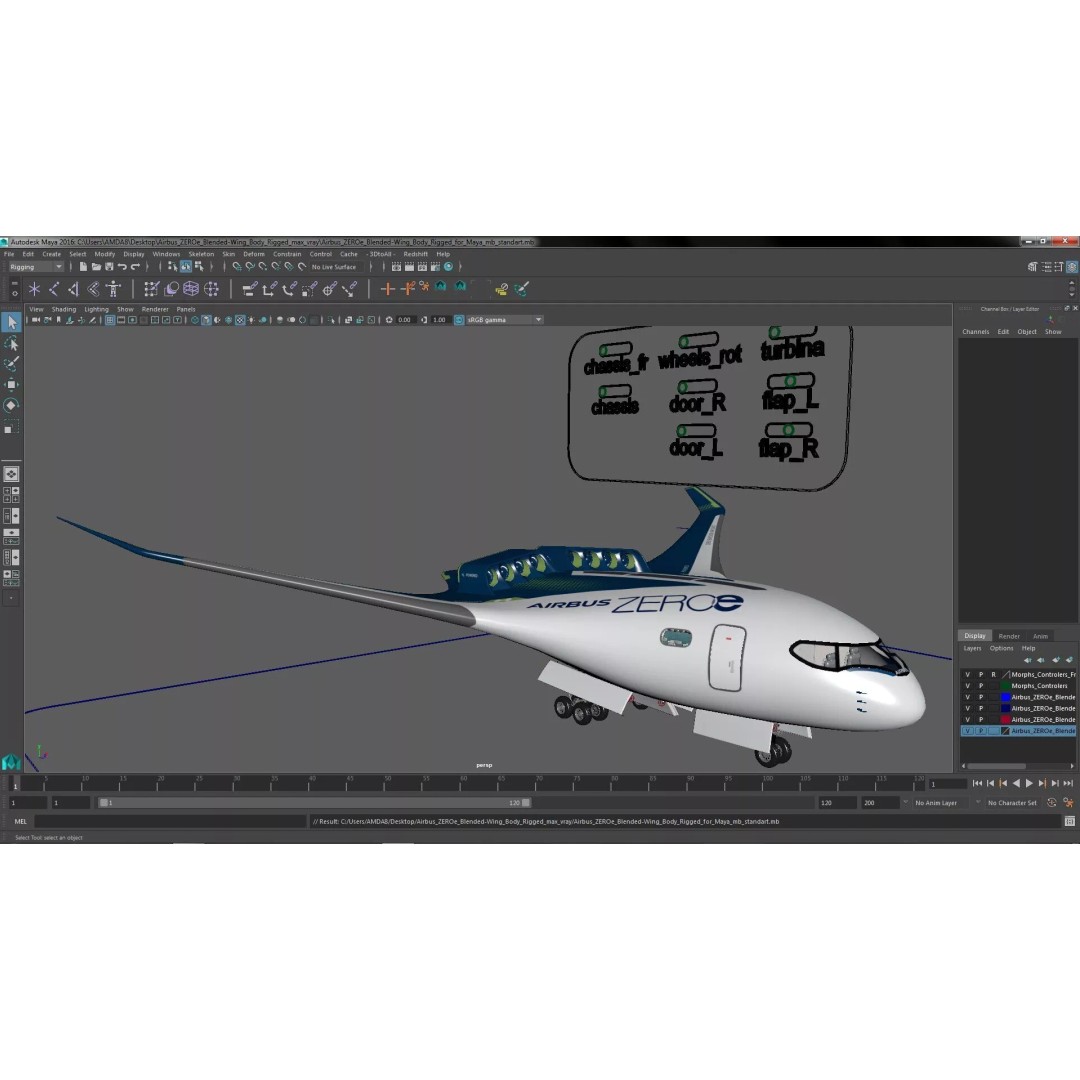Select the arrow Select tool

click(x=11, y=322)
